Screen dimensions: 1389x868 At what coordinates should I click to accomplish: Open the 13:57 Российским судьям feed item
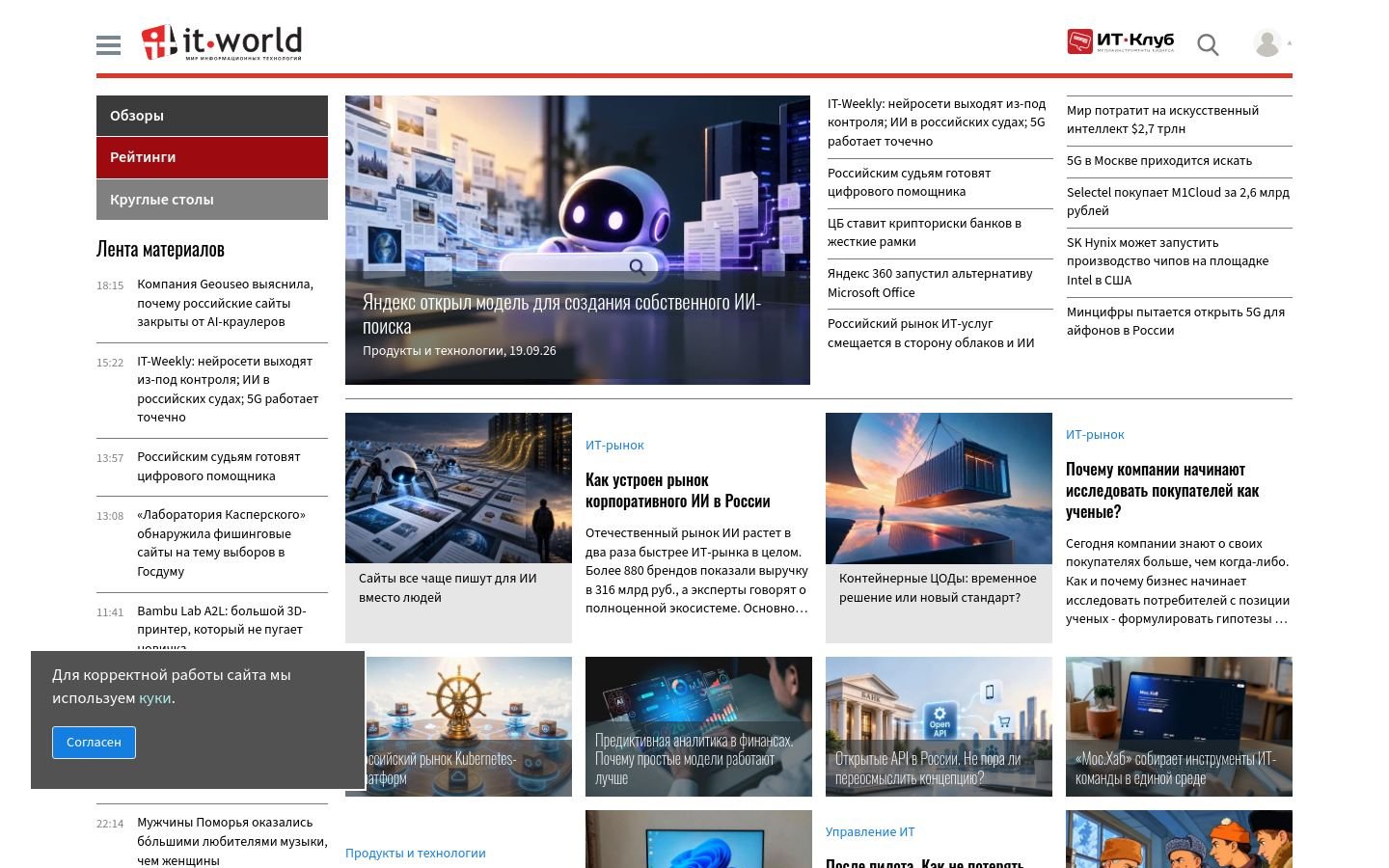coord(219,467)
